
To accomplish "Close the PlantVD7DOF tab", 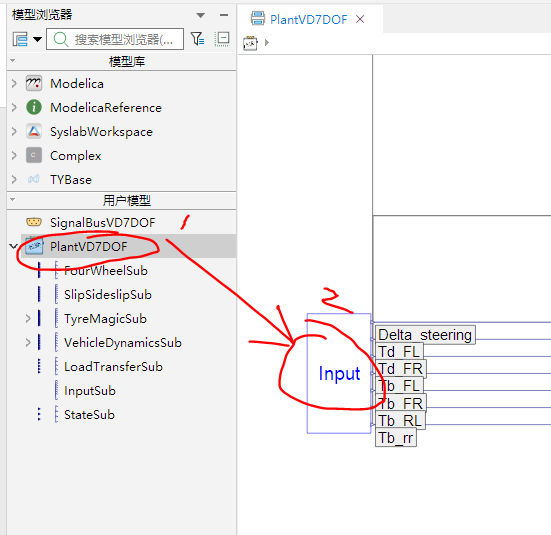I will [x=360, y=19].
